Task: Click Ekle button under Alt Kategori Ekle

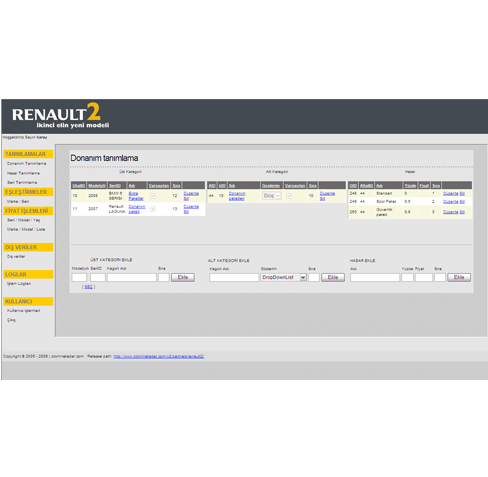Action: click(333, 277)
